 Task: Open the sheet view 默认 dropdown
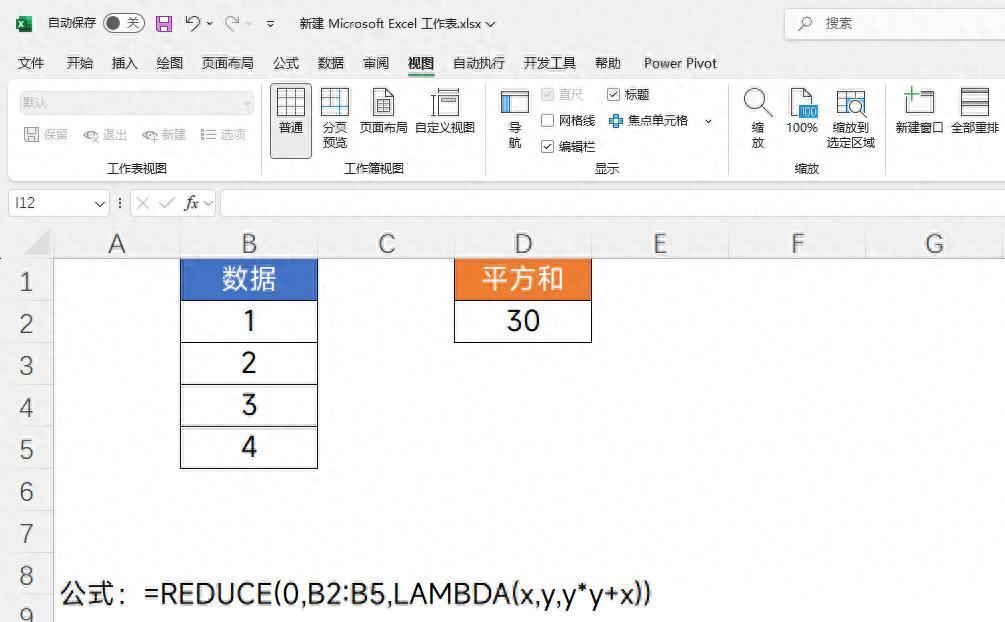point(137,103)
